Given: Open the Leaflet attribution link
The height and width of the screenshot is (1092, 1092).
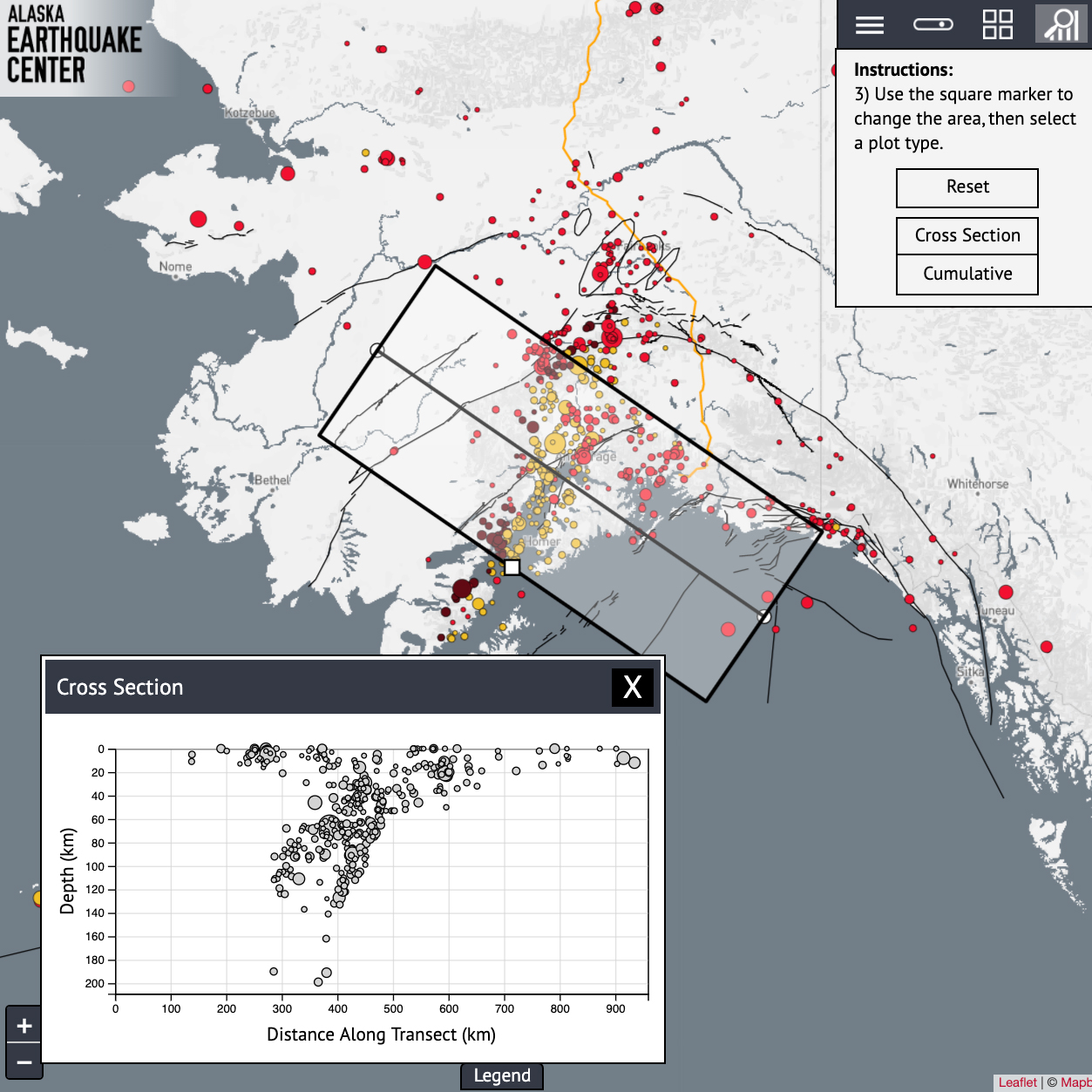Looking at the screenshot, I should (x=1020, y=1082).
